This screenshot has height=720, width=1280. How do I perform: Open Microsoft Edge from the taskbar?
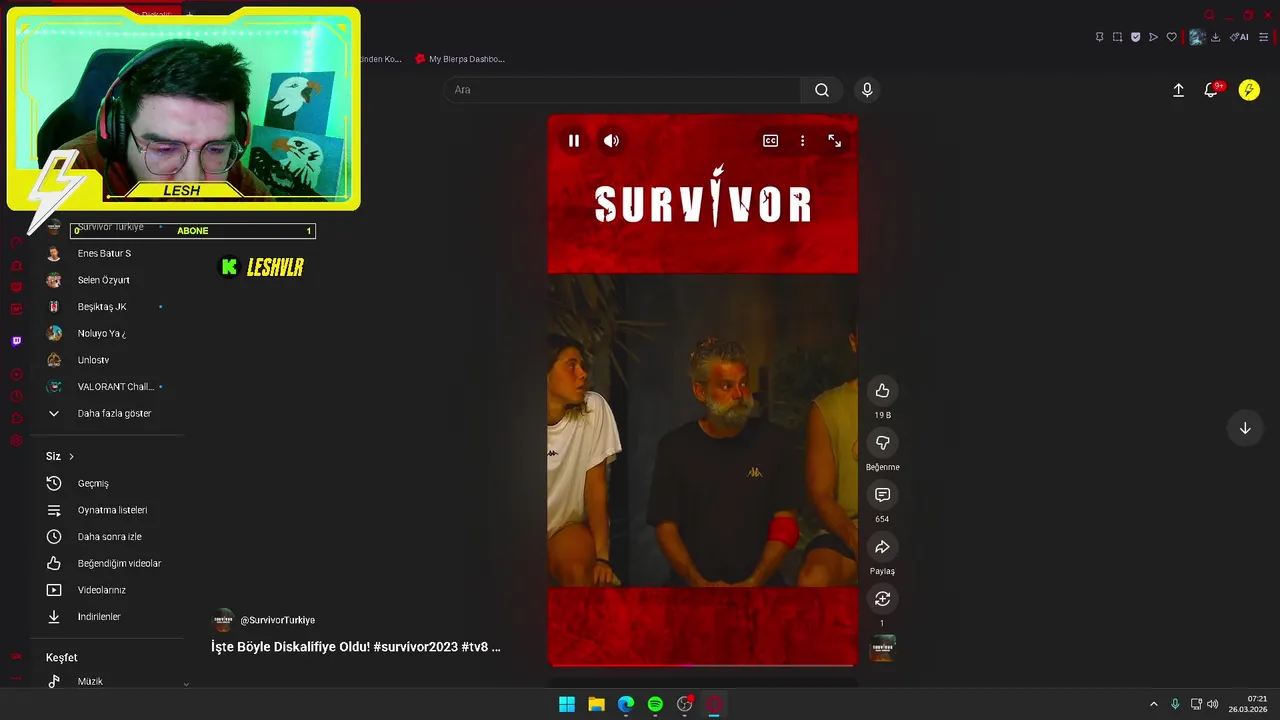point(626,704)
